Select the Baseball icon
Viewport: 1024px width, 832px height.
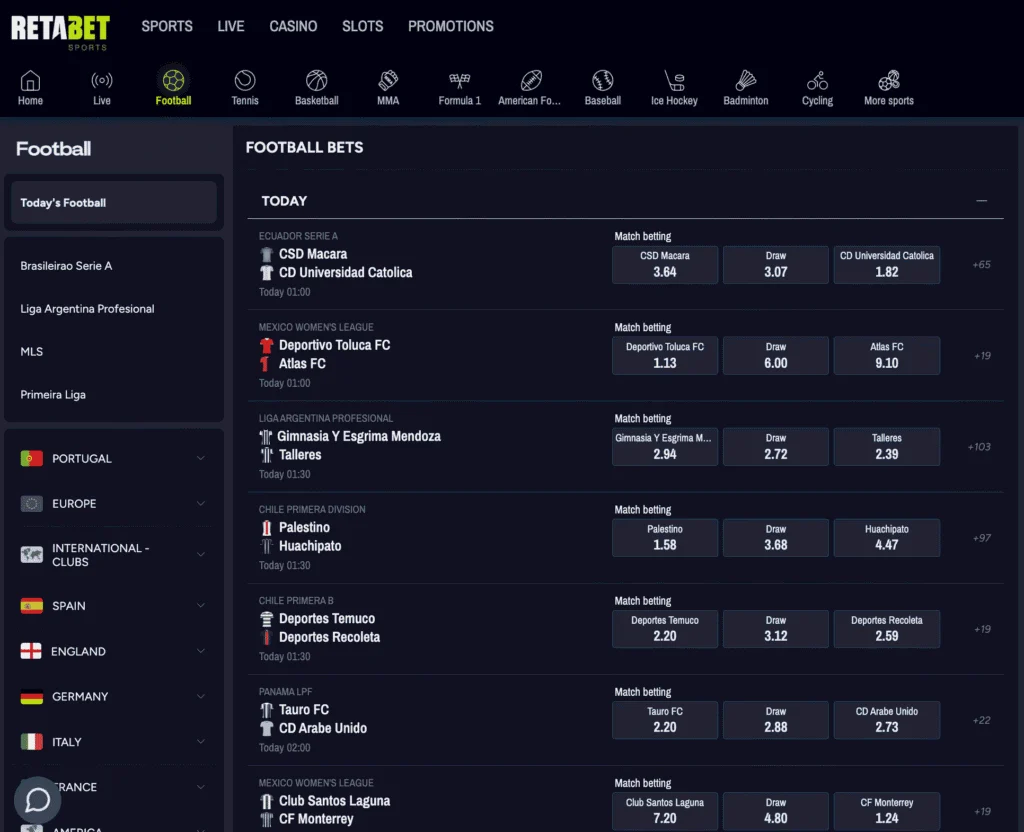[x=602, y=80]
